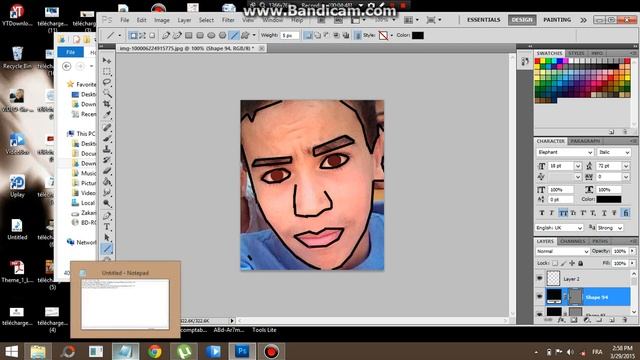Screen dimensions: 640x360
Task: Select the Clone Stamp tool
Action: coord(107,149)
